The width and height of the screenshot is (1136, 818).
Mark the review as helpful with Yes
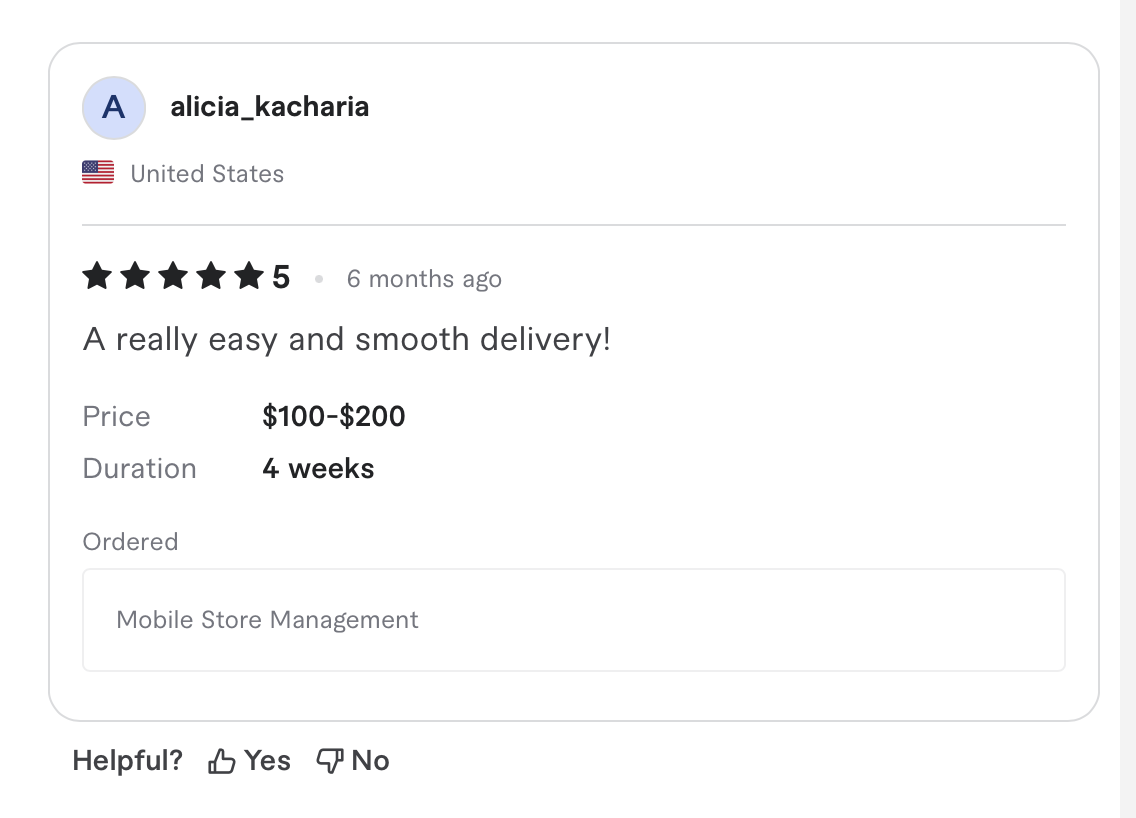coord(249,760)
